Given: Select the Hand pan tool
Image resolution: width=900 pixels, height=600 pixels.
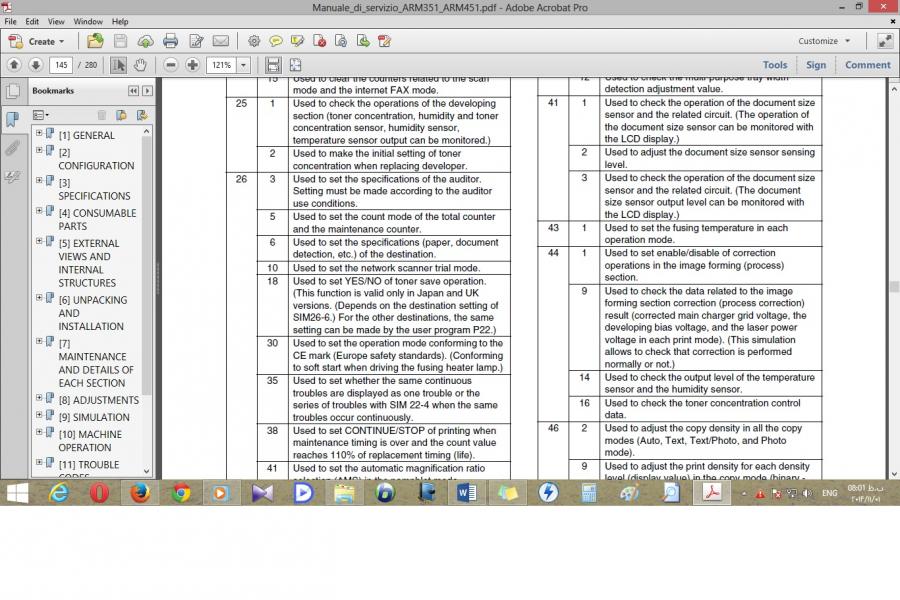Looking at the screenshot, I should click(140, 65).
